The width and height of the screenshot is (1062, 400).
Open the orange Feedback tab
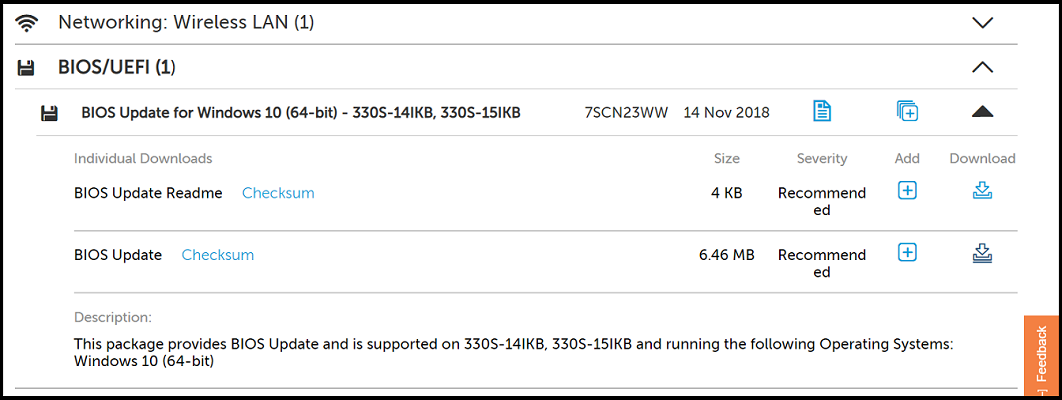click(1042, 355)
